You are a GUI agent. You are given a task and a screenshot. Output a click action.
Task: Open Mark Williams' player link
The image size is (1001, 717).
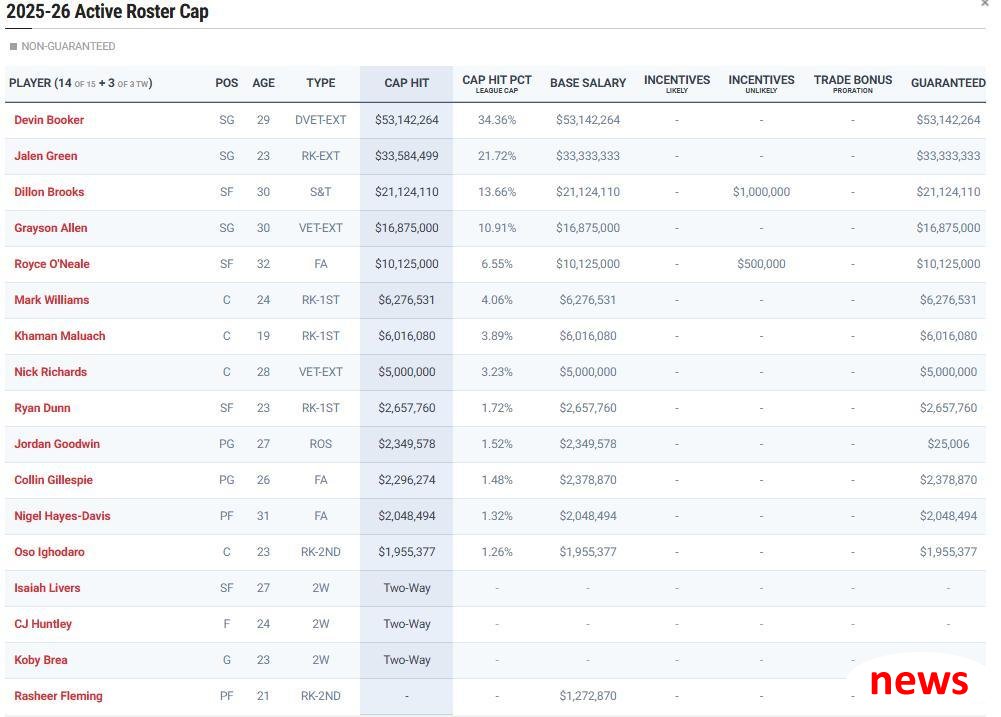coord(52,300)
